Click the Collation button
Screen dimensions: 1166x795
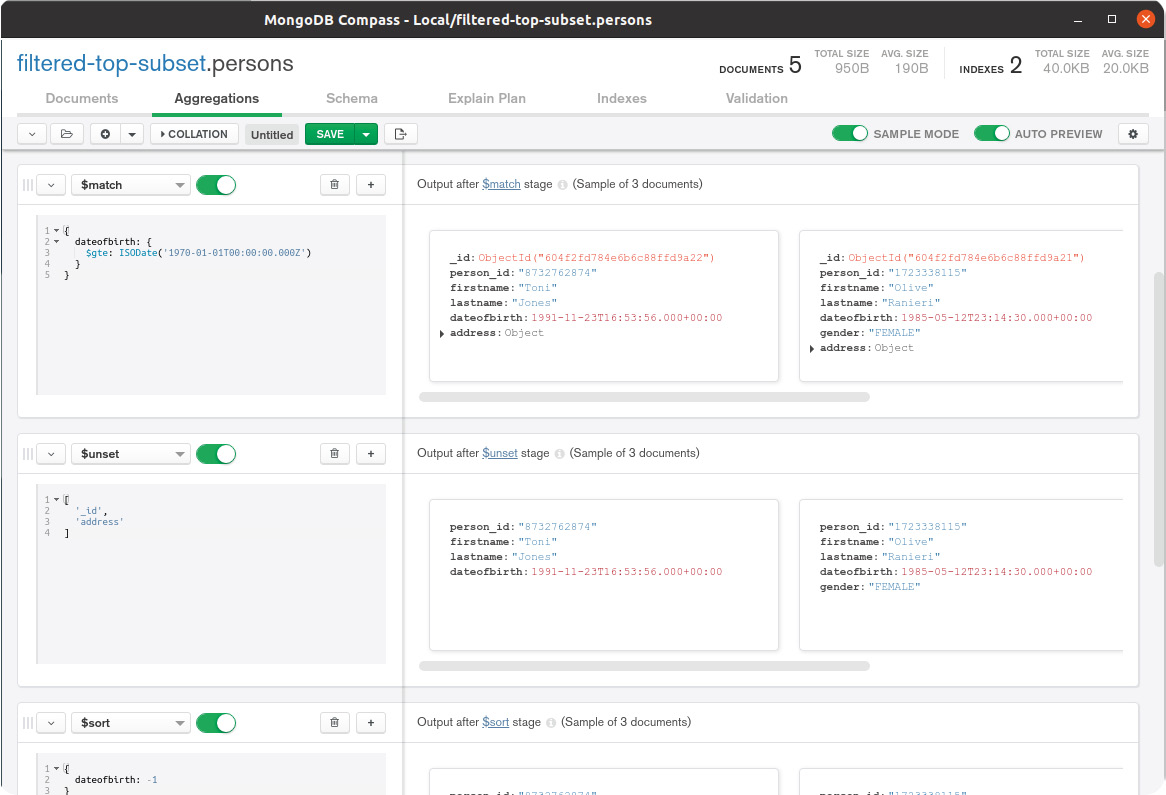[x=194, y=134]
